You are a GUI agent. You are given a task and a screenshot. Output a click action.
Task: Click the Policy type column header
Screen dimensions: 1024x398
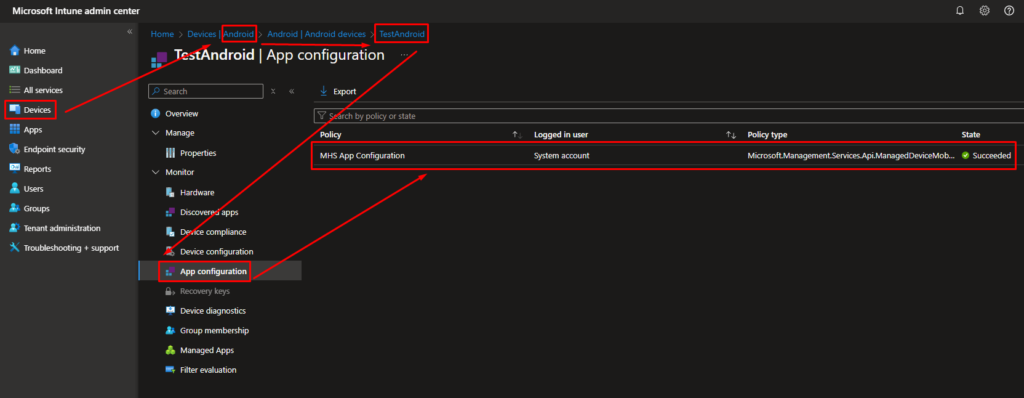[x=767, y=135]
